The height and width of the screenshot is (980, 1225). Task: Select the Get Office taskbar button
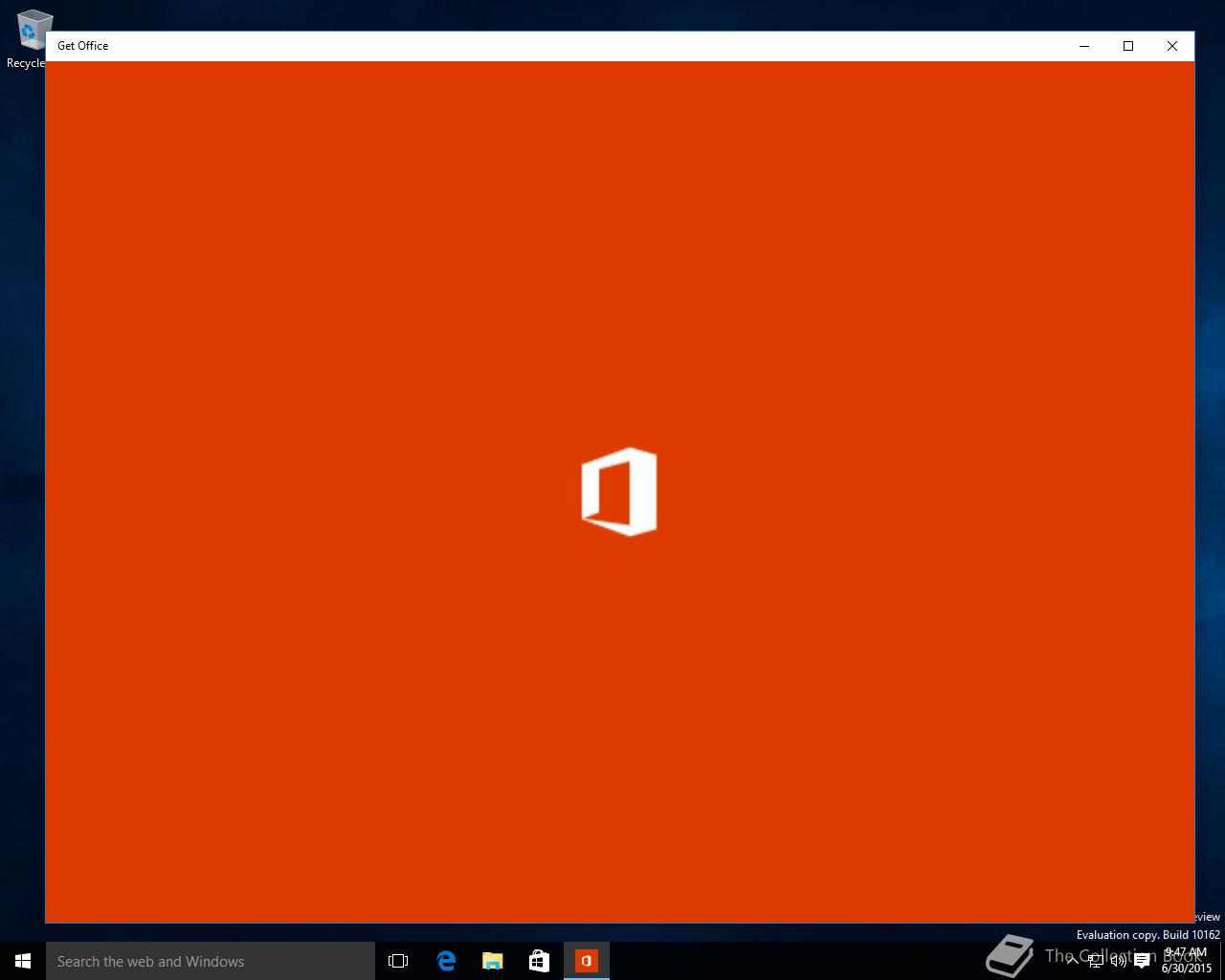(586, 961)
